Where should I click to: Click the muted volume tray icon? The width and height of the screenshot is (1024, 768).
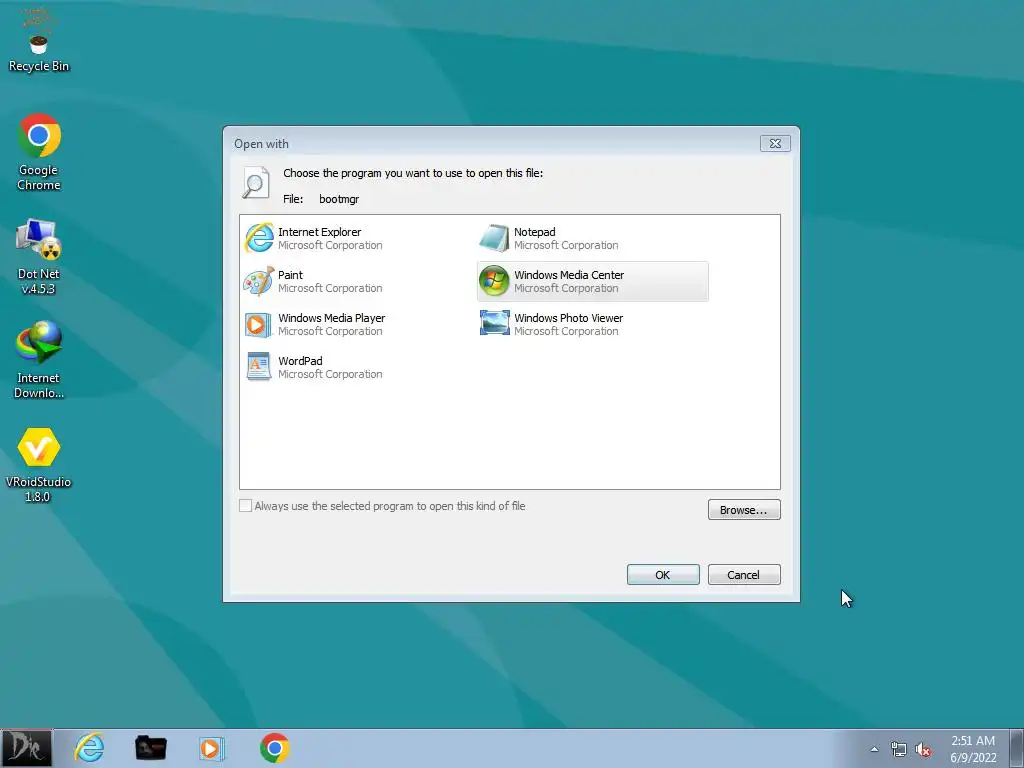(923, 749)
